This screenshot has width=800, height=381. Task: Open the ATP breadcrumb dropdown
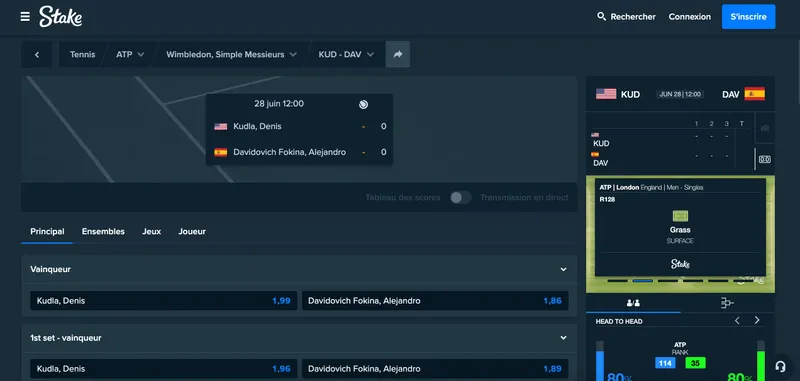point(130,55)
